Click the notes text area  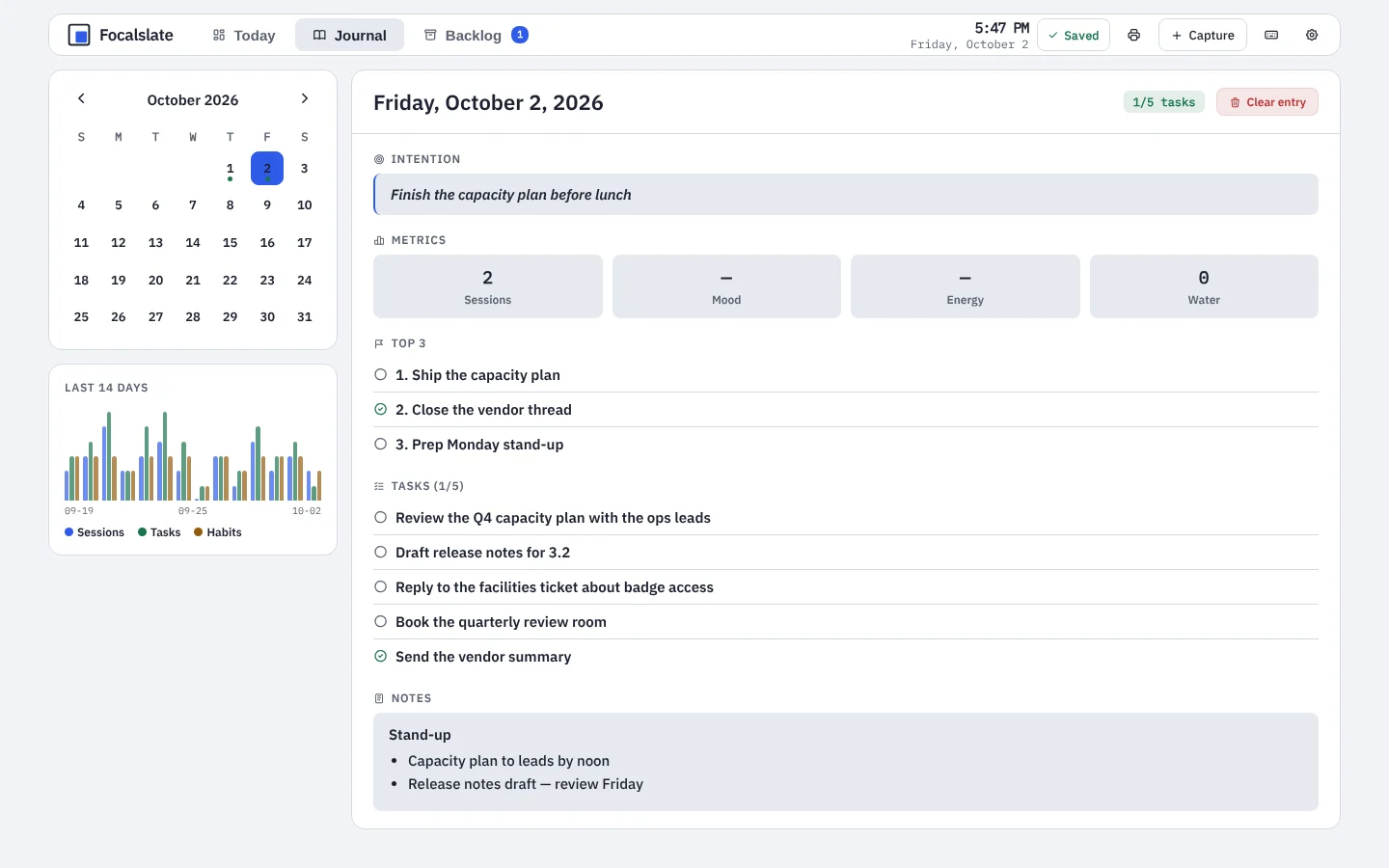pos(846,762)
